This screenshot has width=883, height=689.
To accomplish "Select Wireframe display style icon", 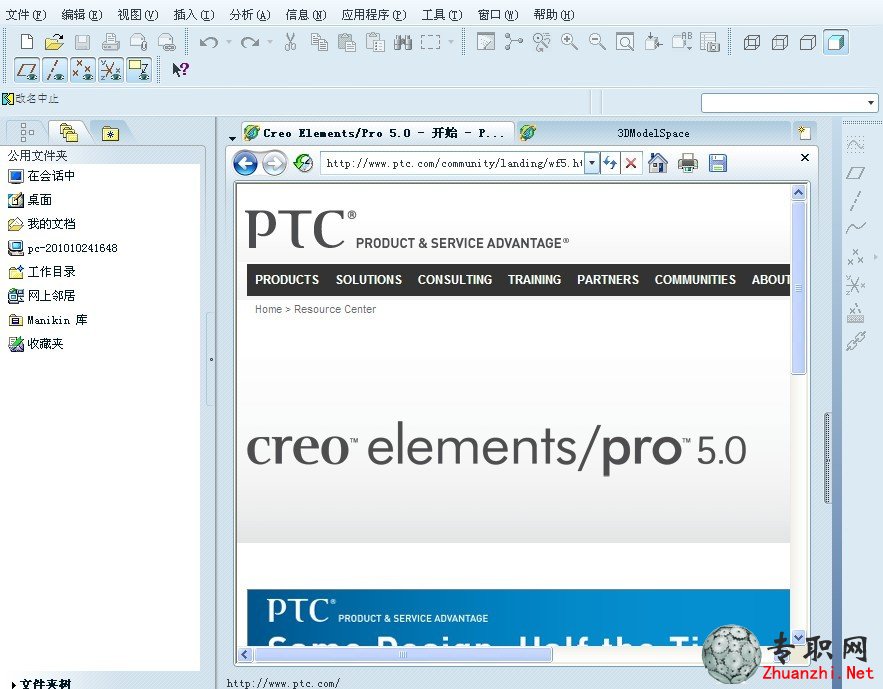I will (752, 42).
